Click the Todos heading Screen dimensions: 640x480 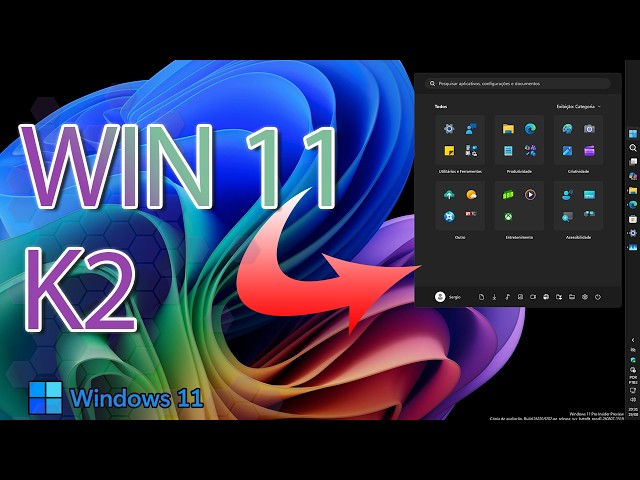(441, 107)
